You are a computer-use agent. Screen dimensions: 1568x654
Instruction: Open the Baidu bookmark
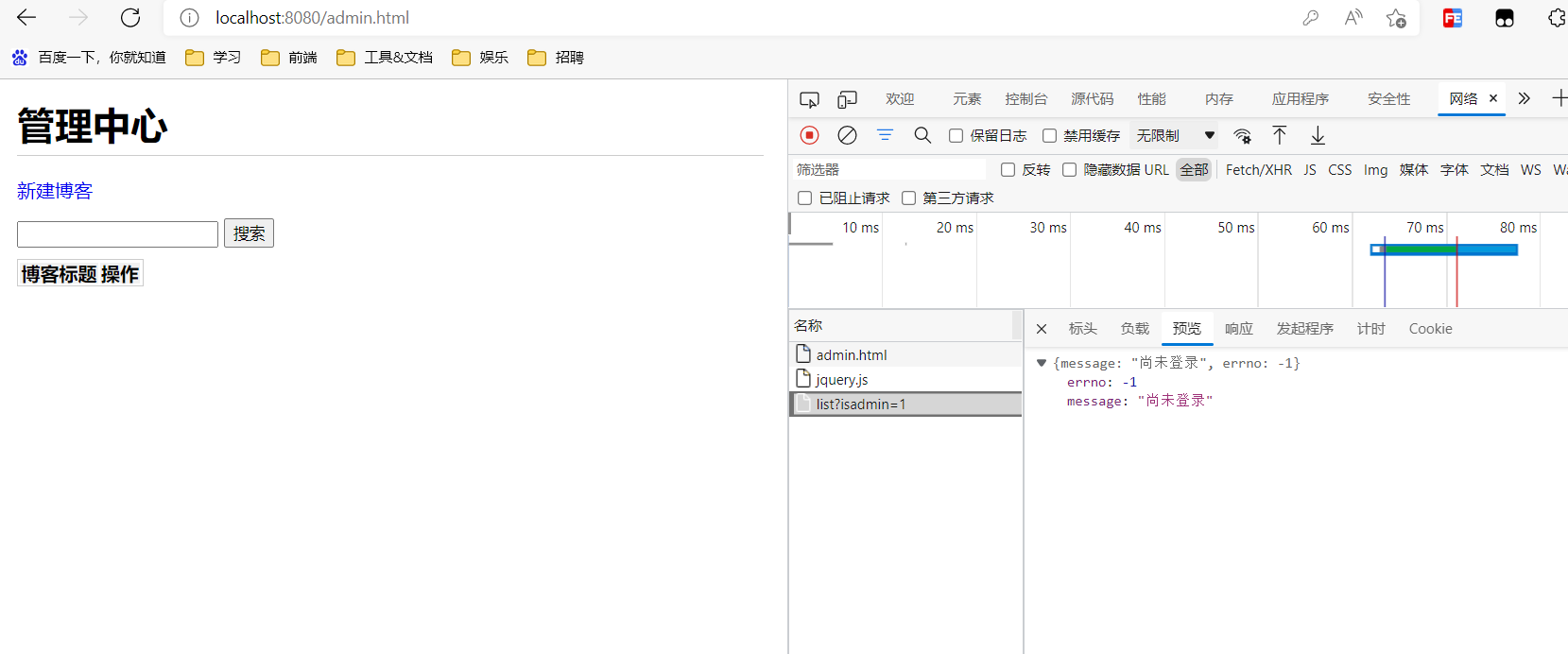89,58
